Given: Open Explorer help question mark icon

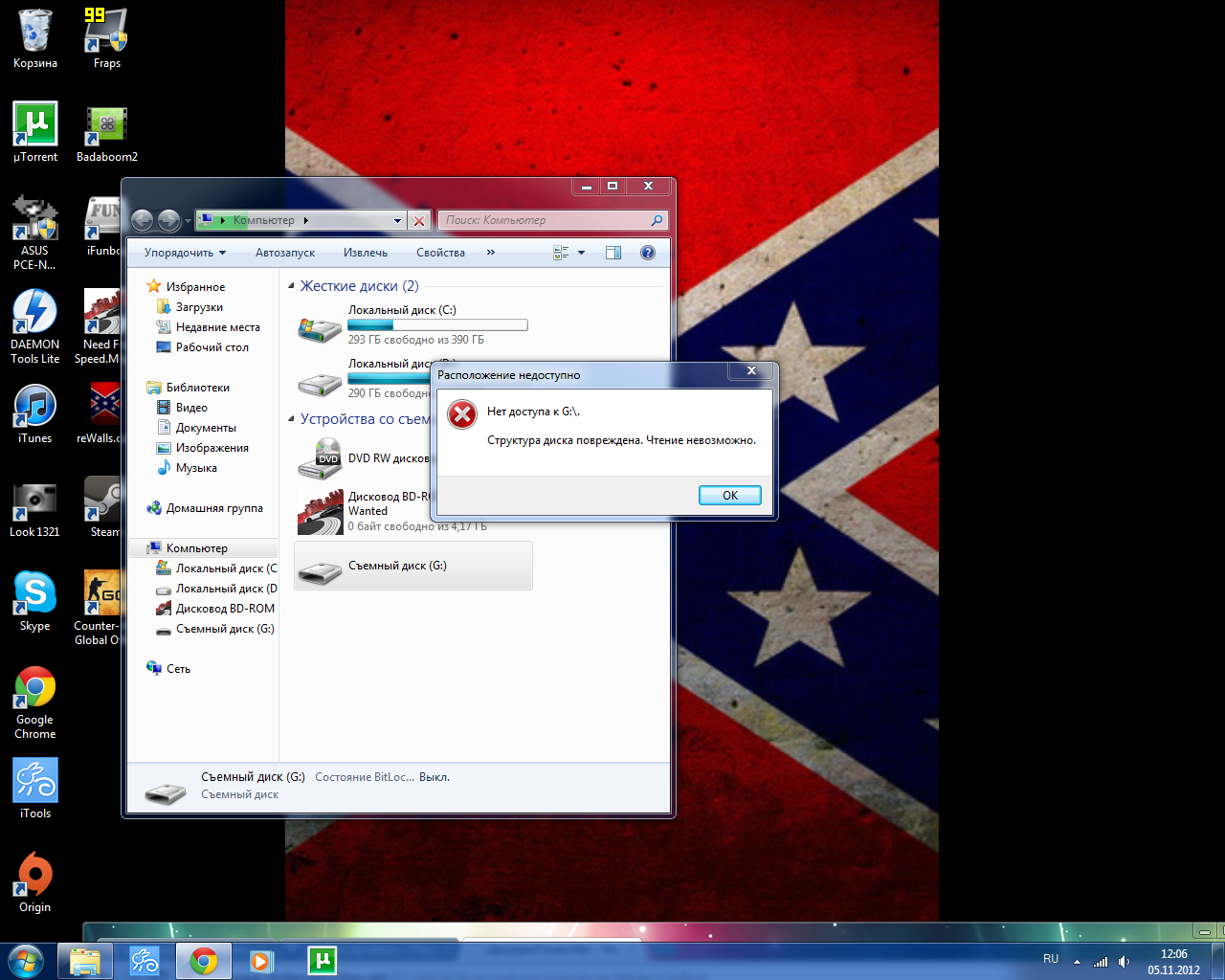Looking at the screenshot, I should [x=648, y=253].
